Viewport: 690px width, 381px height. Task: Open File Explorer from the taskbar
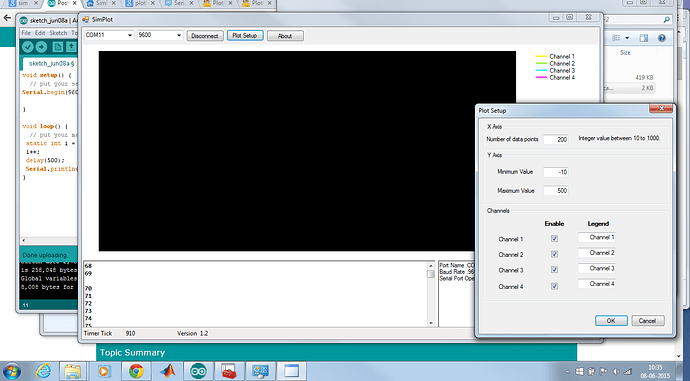[72, 371]
